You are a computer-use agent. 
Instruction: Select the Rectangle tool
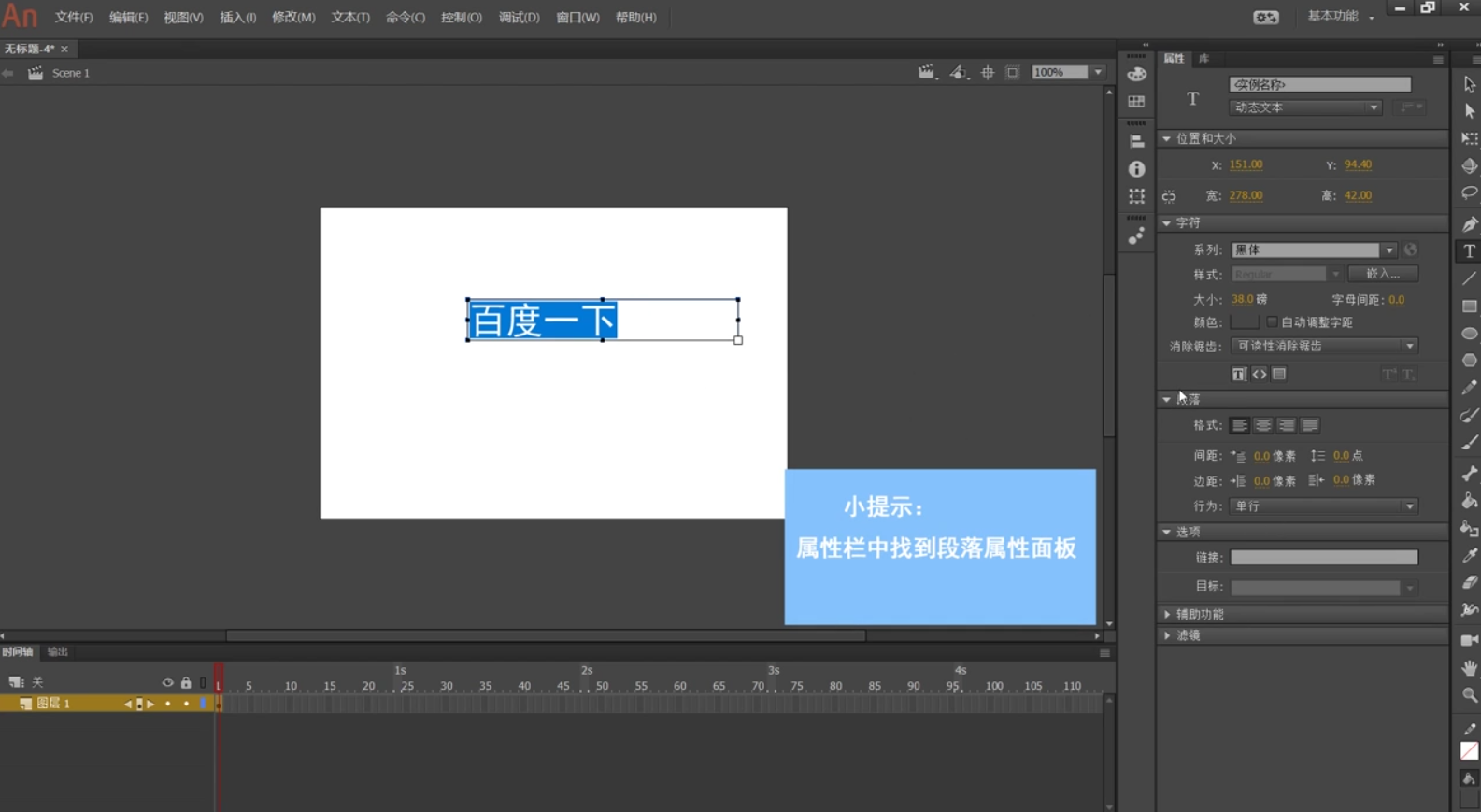click(1469, 306)
